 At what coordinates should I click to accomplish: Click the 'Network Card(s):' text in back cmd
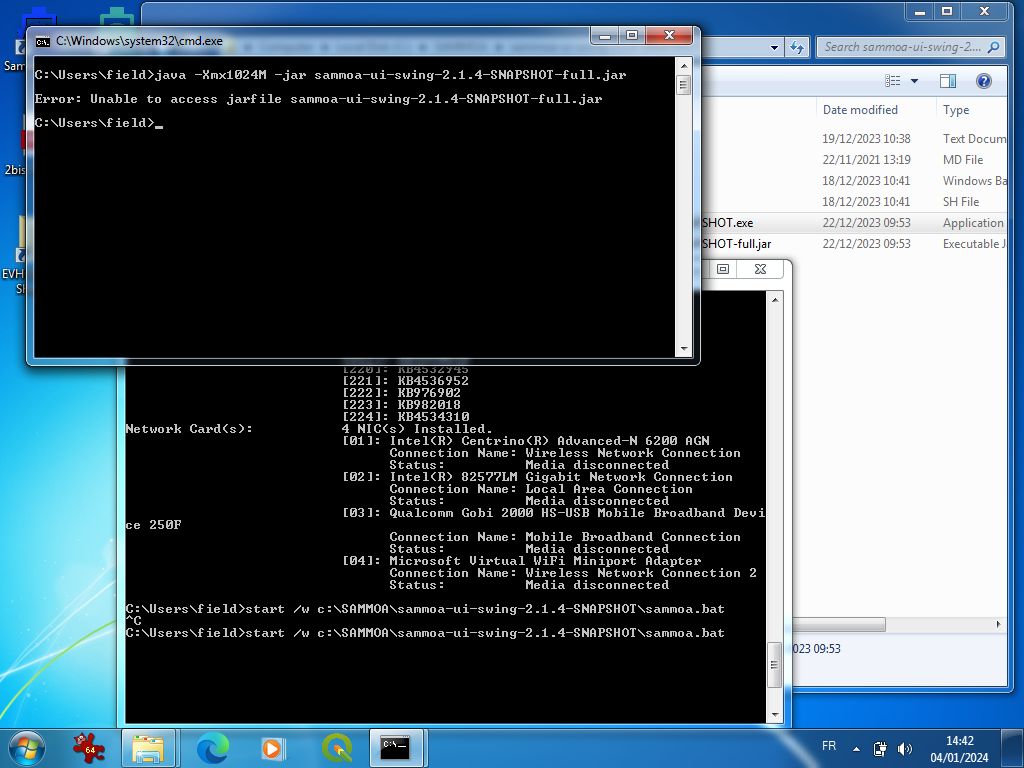coord(189,429)
